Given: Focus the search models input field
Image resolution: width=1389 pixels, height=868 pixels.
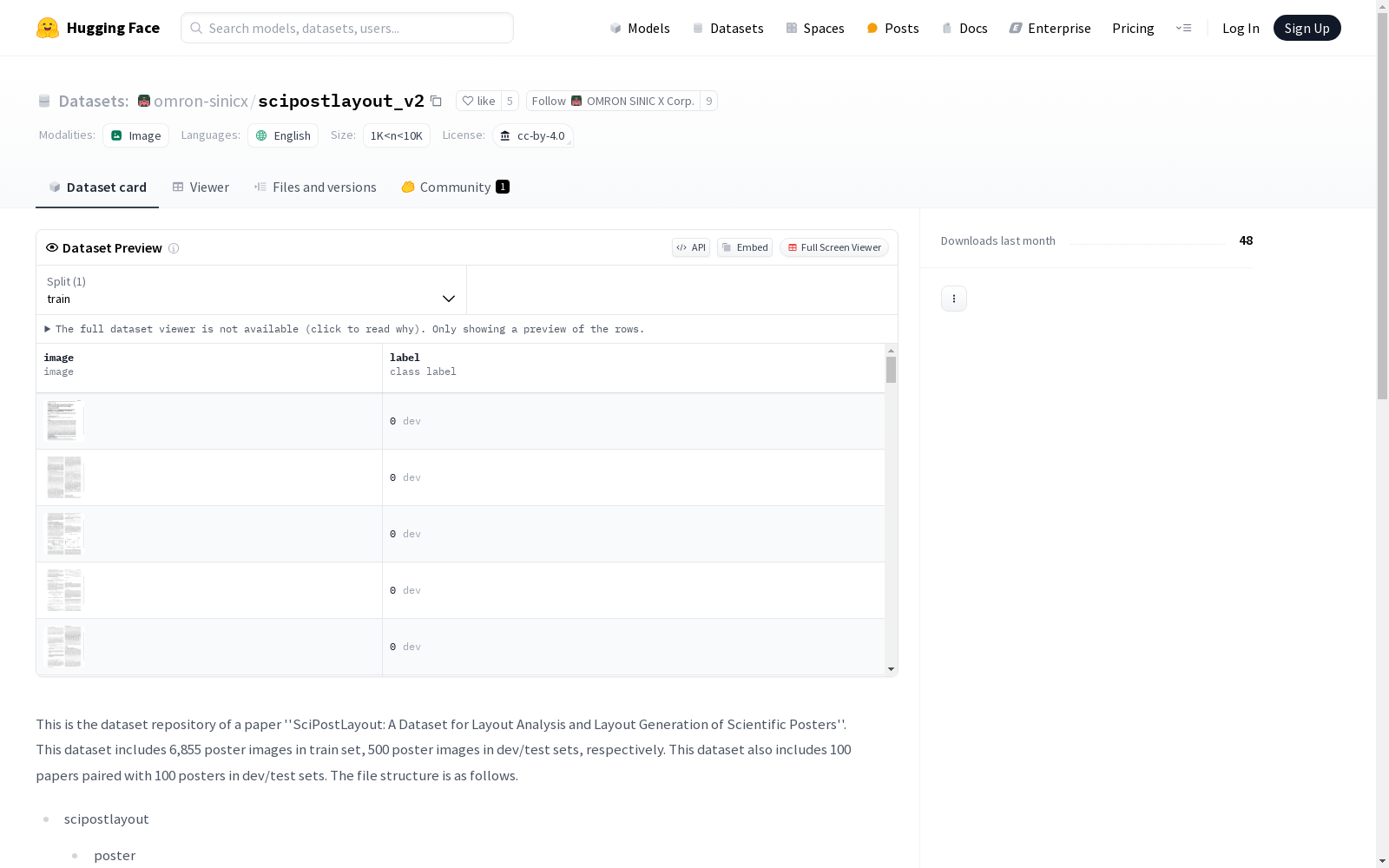Looking at the screenshot, I should tap(347, 28).
